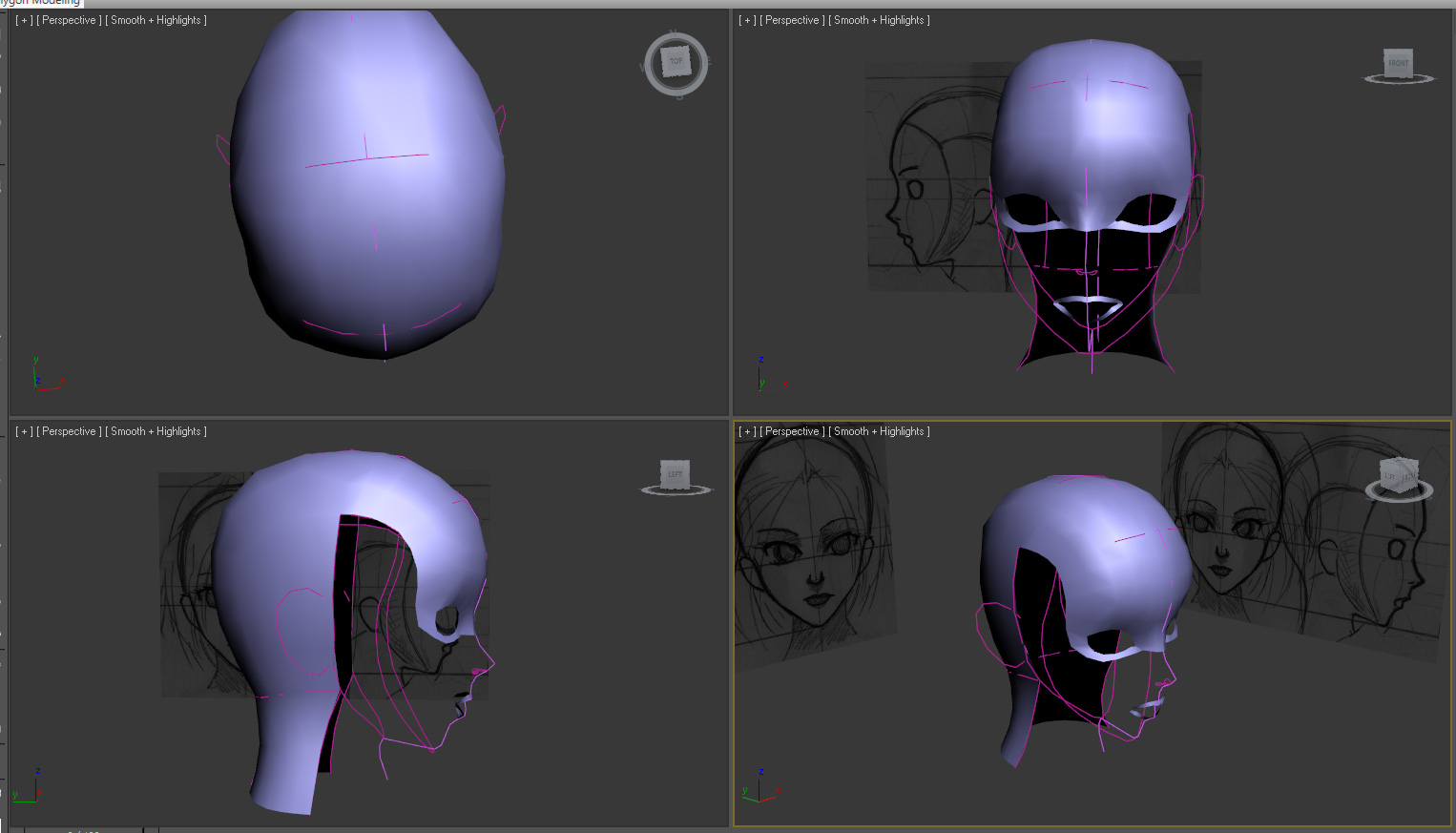Open the Perspective view menu in the LEFT ViewCube viewport

[x=69, y=431]
